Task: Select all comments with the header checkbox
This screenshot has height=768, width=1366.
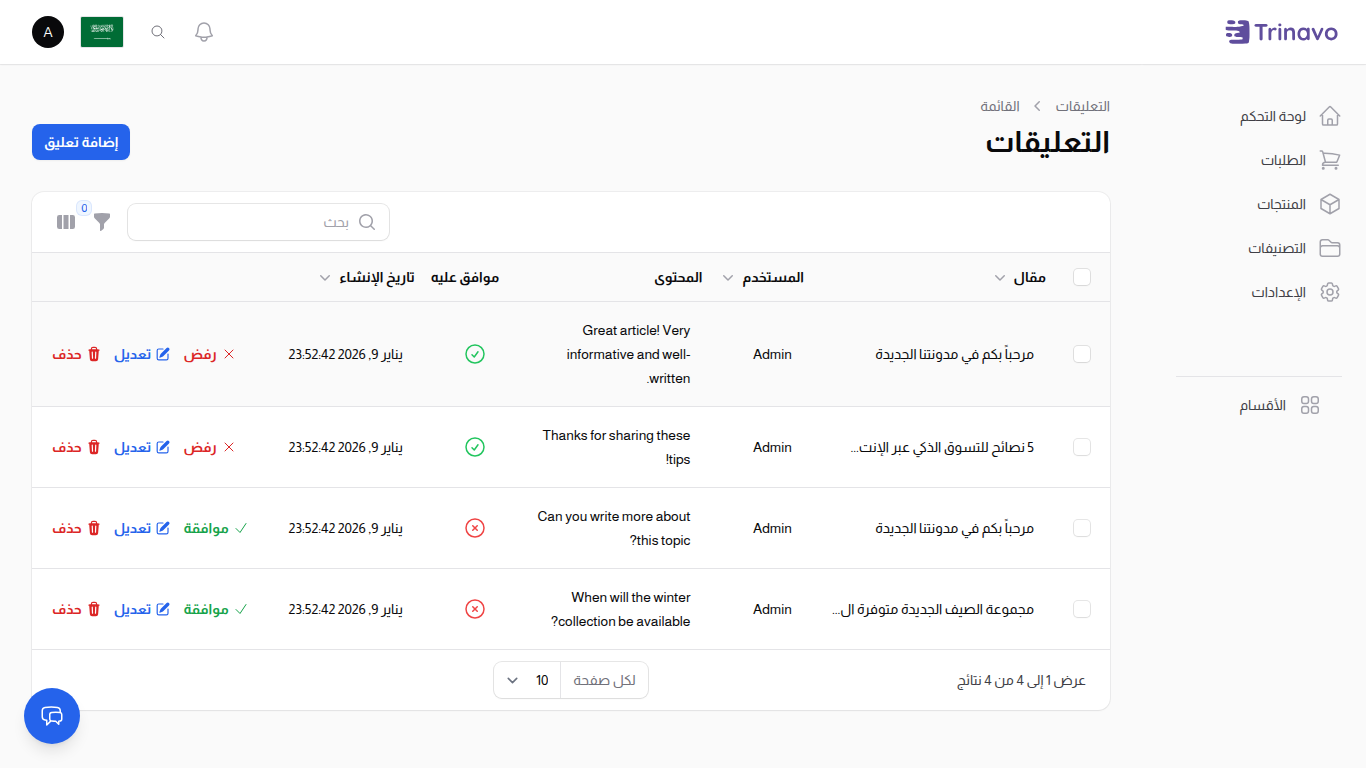Action: coord(1082,277)
